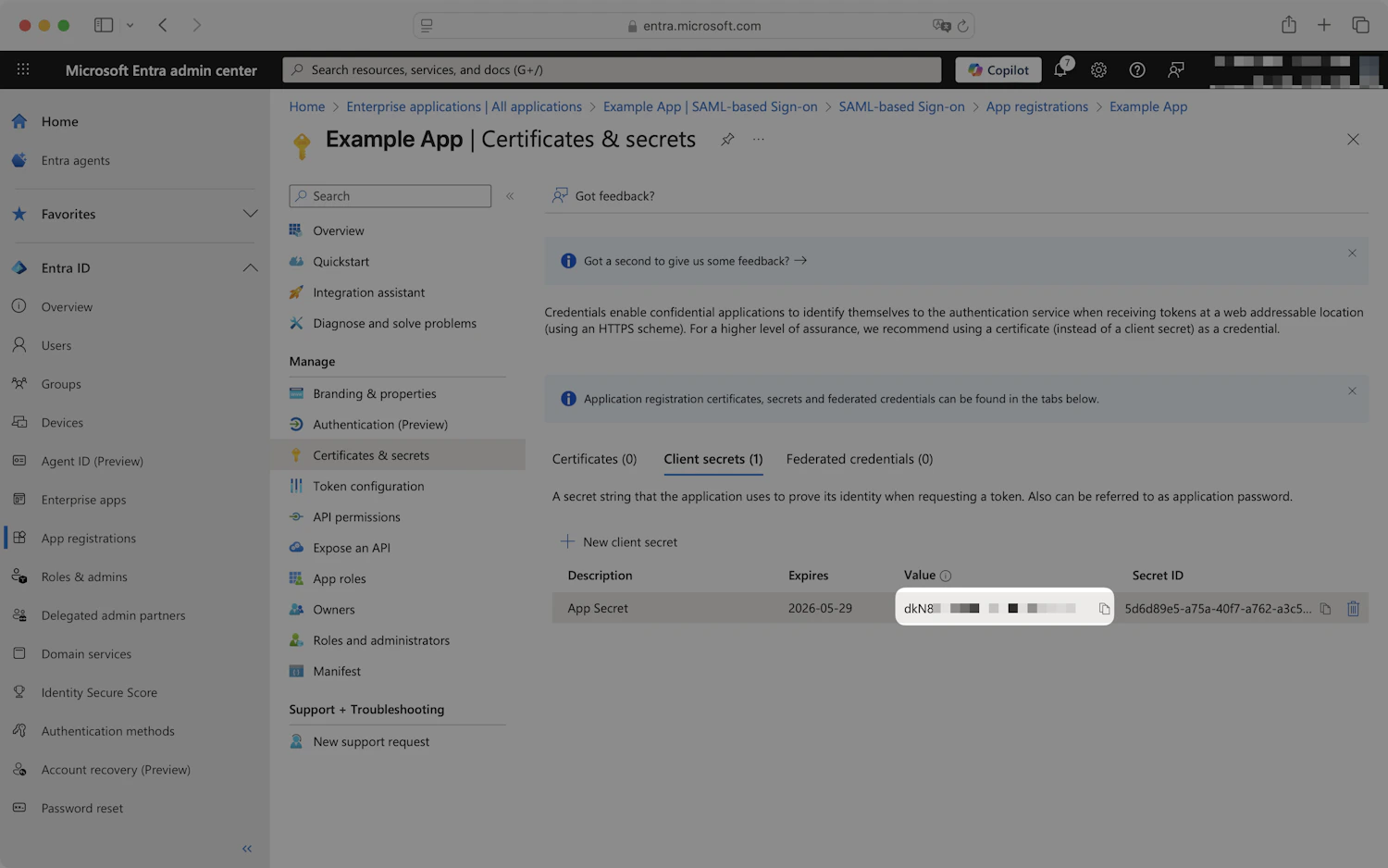Open Enterprise apps in the sidebar
Image resolution: width=1388 pixels, height=868 pixels.
[83, 500]
